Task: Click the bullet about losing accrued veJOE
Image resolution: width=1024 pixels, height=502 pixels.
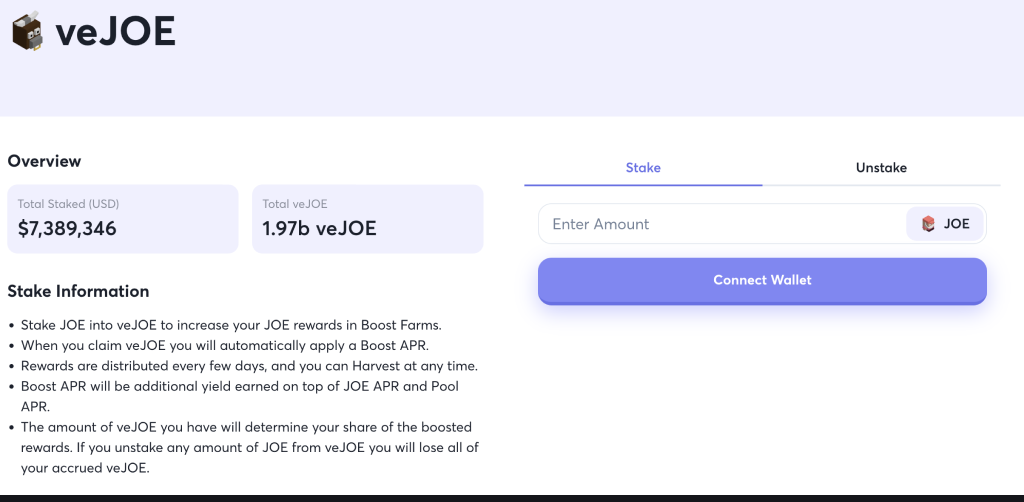Action: [x=250, y=447]
